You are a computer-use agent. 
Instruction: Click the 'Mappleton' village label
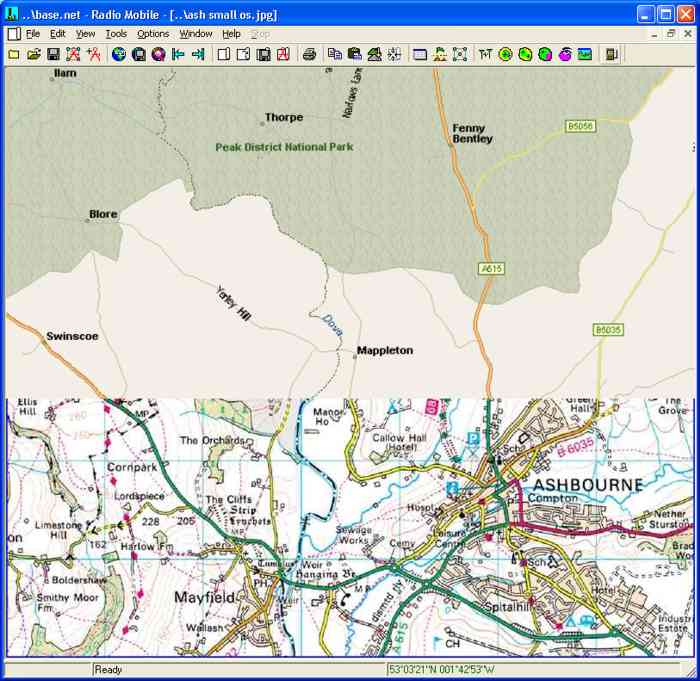click(x=385, y=351)
